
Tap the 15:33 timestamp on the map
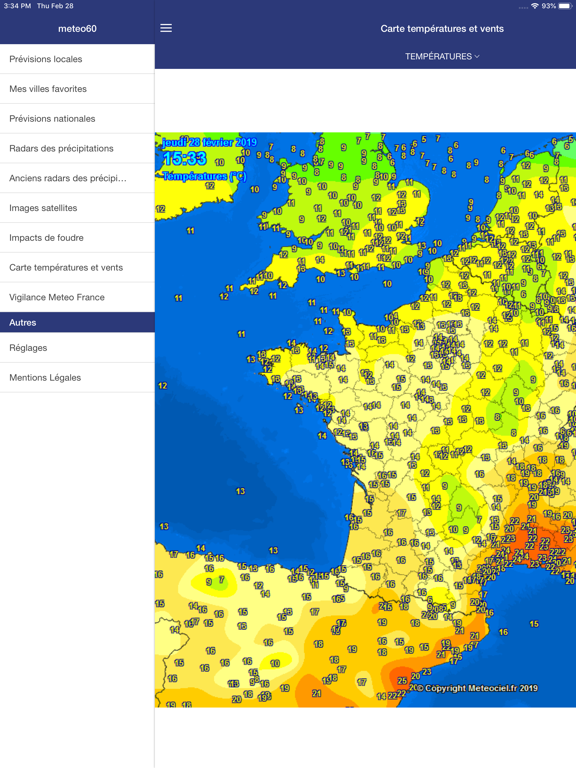185,158
